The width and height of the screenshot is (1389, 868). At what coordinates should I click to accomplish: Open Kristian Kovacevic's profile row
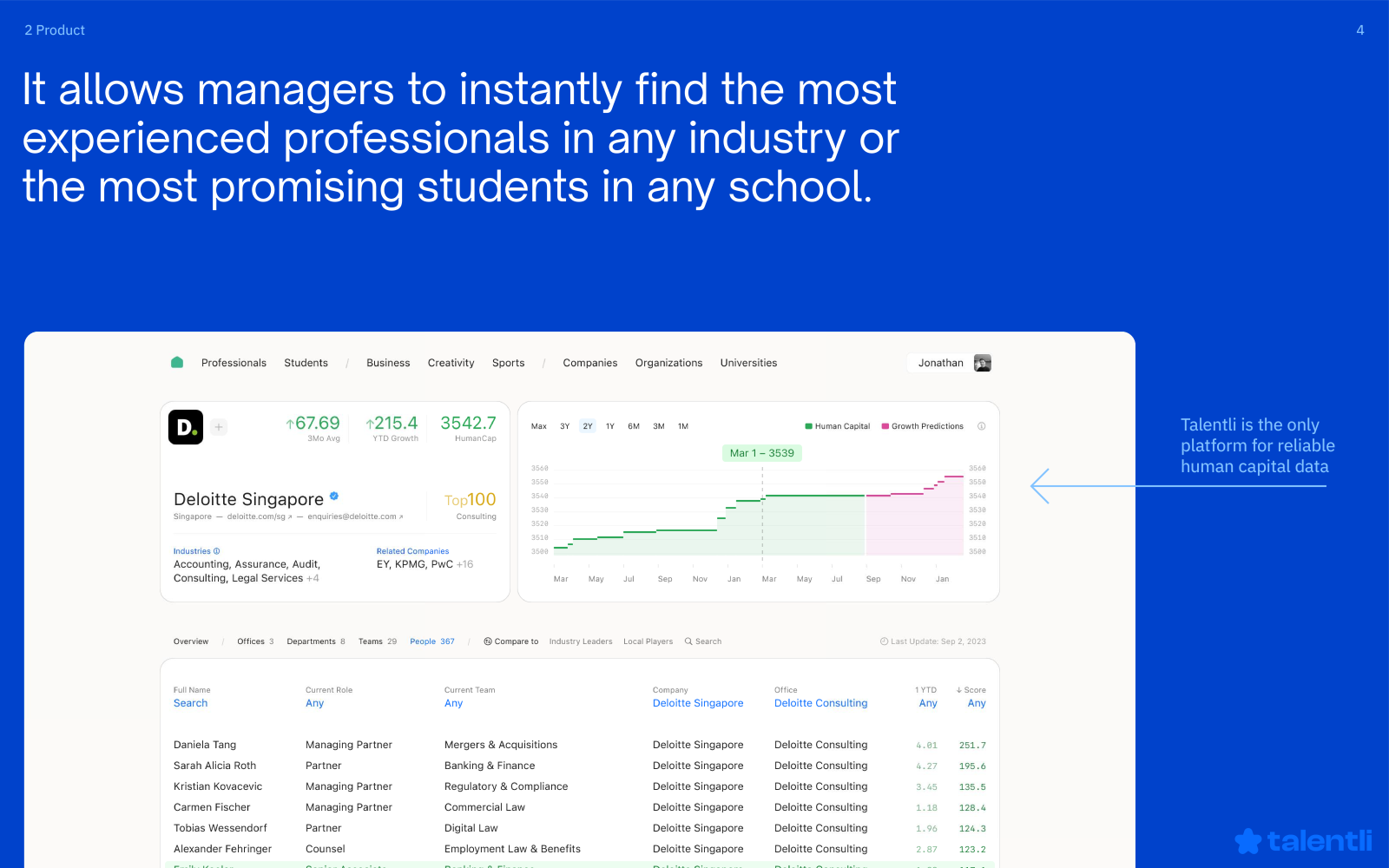coord(580,786)
